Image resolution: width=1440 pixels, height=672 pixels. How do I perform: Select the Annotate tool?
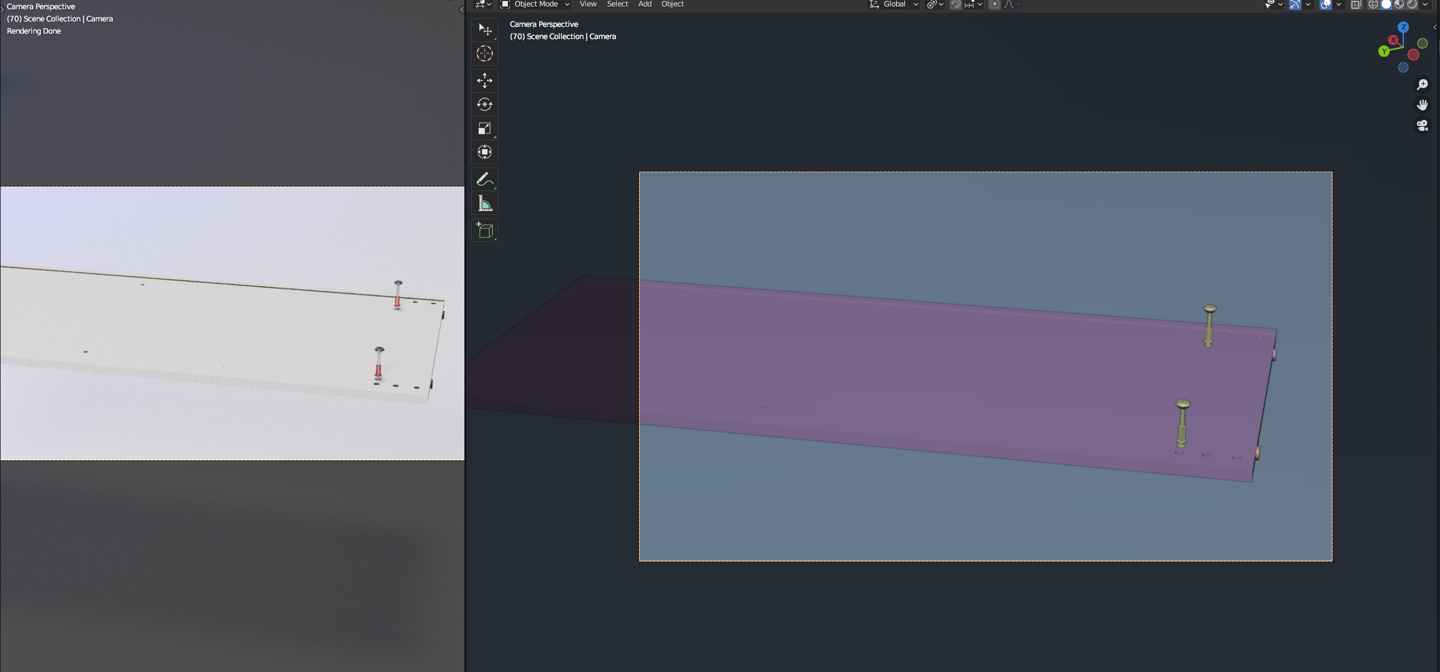485,179
